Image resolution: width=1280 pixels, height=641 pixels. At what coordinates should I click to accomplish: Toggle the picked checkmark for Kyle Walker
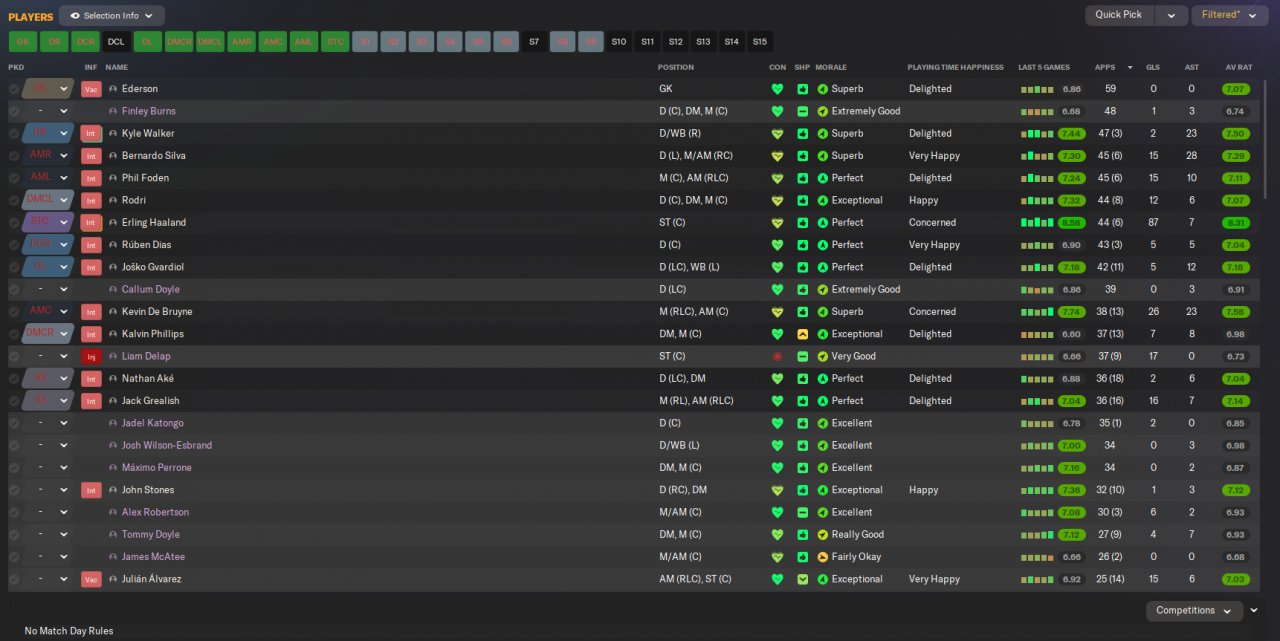point(14,133)
